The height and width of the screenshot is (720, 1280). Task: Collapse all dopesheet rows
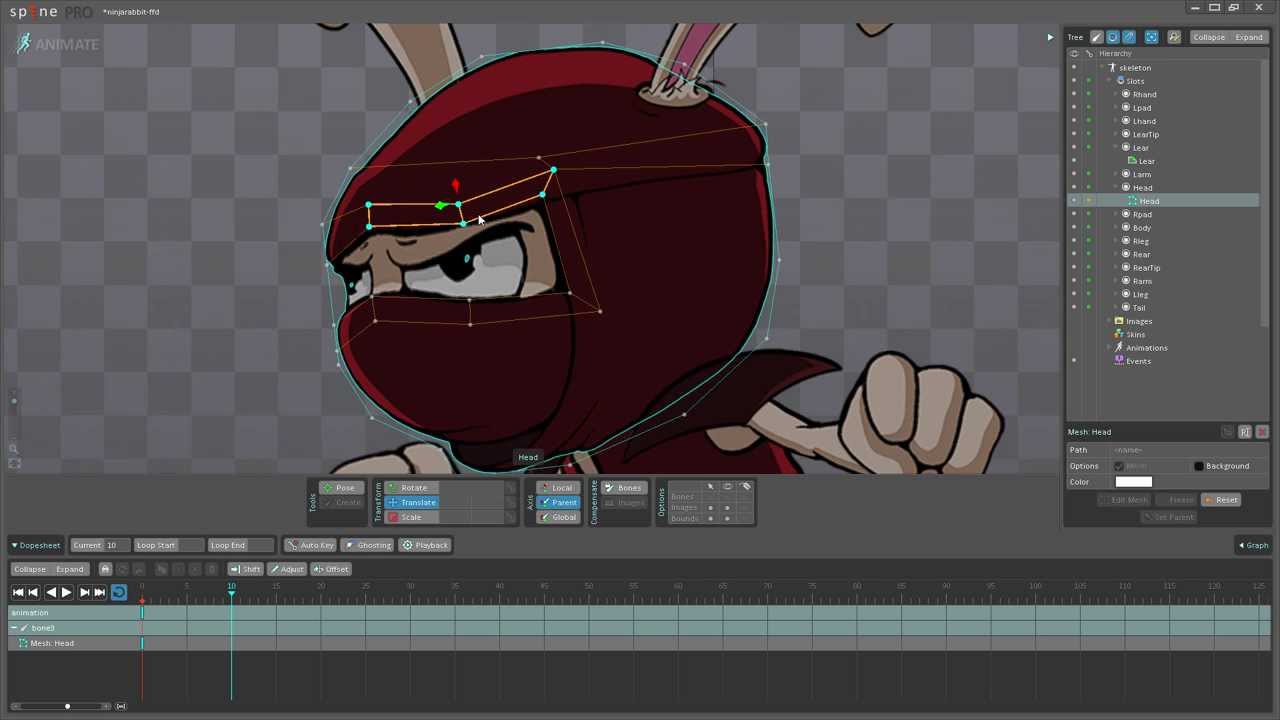[30, 569]
